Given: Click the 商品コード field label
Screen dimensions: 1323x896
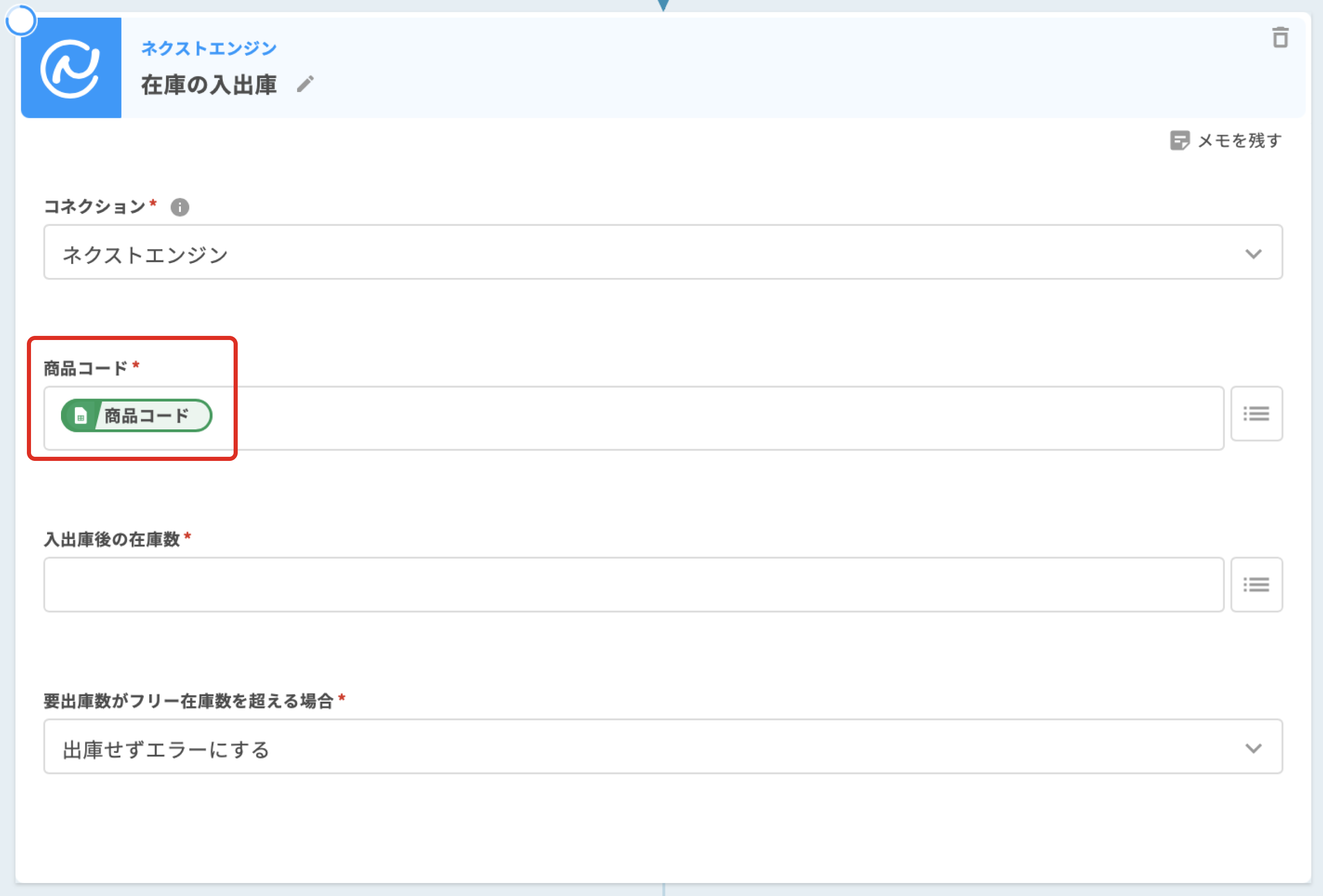Looking at the screenshot, I should (x=85, y=369).
